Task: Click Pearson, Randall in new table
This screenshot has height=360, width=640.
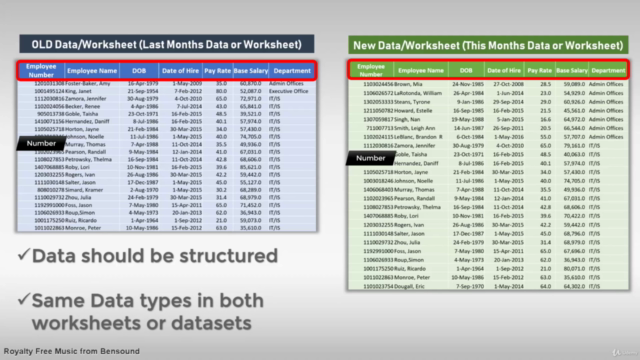Action: (x=415, y=198)
